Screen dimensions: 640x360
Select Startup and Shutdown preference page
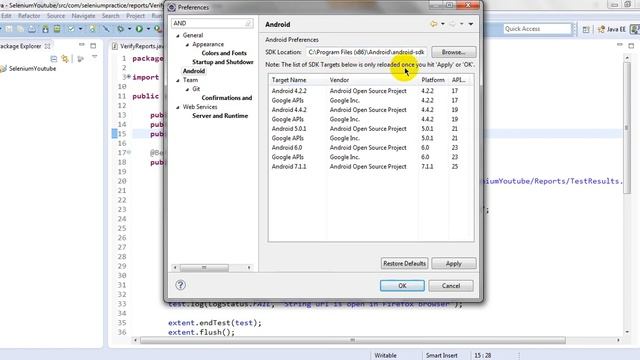pyautogui.click(x=223, y=62)
